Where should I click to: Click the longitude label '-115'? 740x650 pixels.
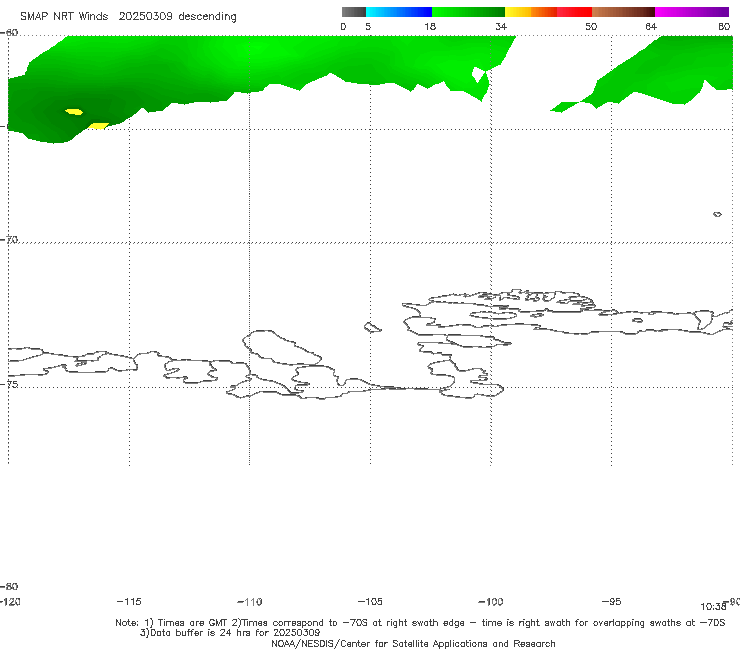[129, 601]
